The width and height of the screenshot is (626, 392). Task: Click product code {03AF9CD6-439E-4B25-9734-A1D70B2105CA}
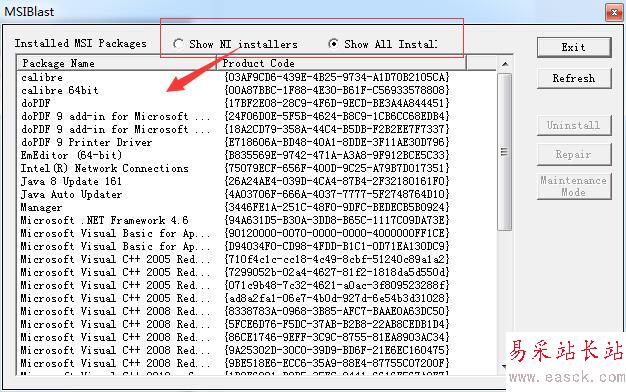[x=337, y=77]
